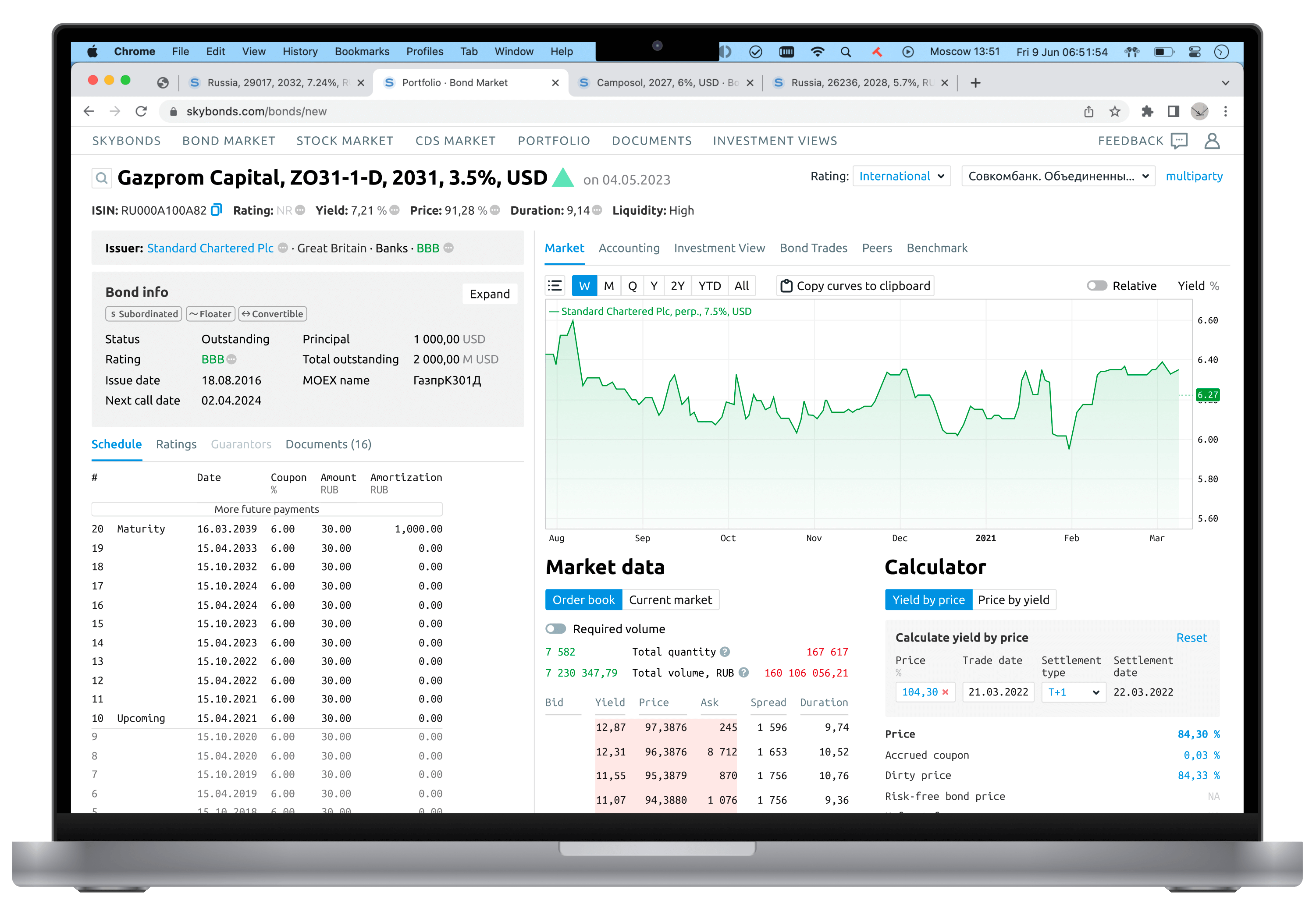
Task: Reset the yield calculator
Action: coord(1191,637)
